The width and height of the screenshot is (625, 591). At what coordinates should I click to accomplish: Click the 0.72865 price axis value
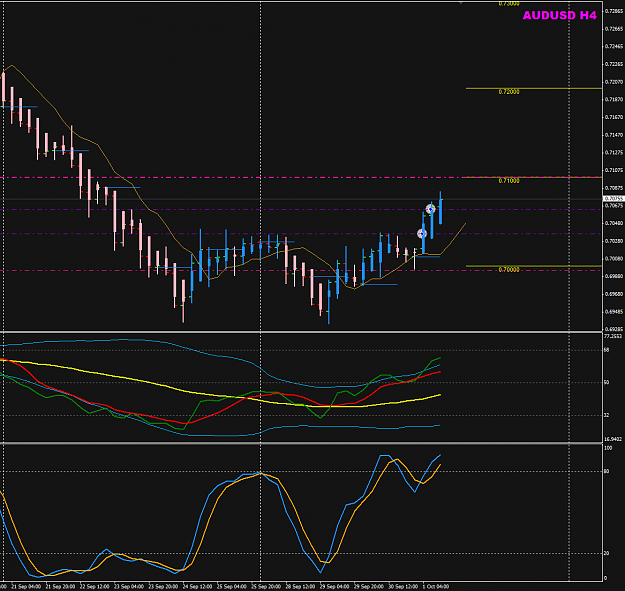point(613,11)
